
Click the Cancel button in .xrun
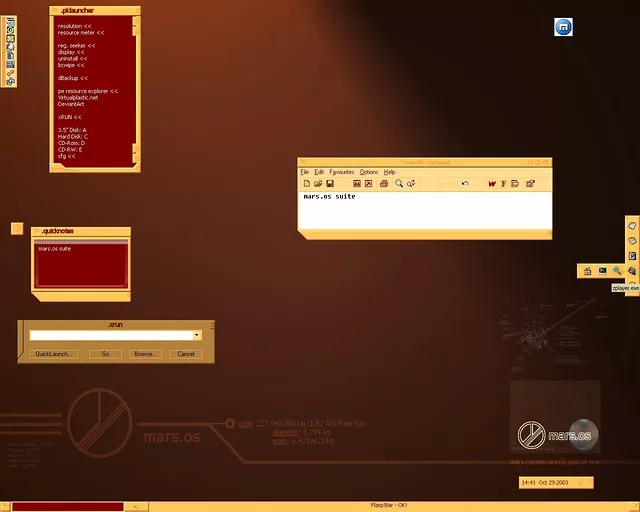click(x=185, y=354)
